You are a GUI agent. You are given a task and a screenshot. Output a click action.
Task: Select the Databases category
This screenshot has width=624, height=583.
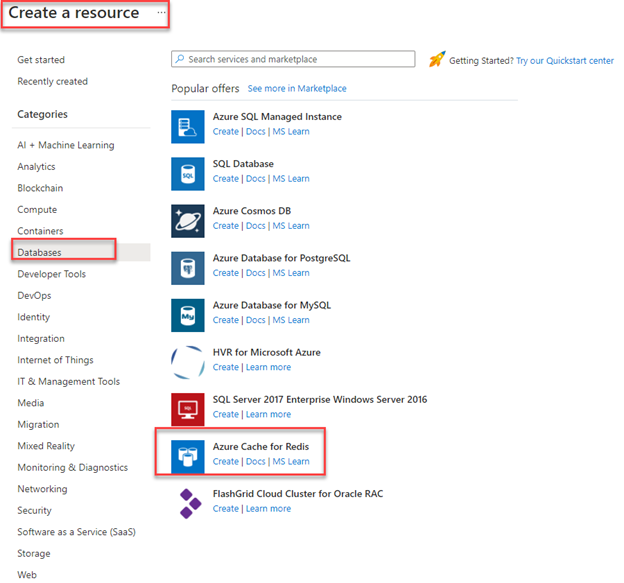[39, 253]
